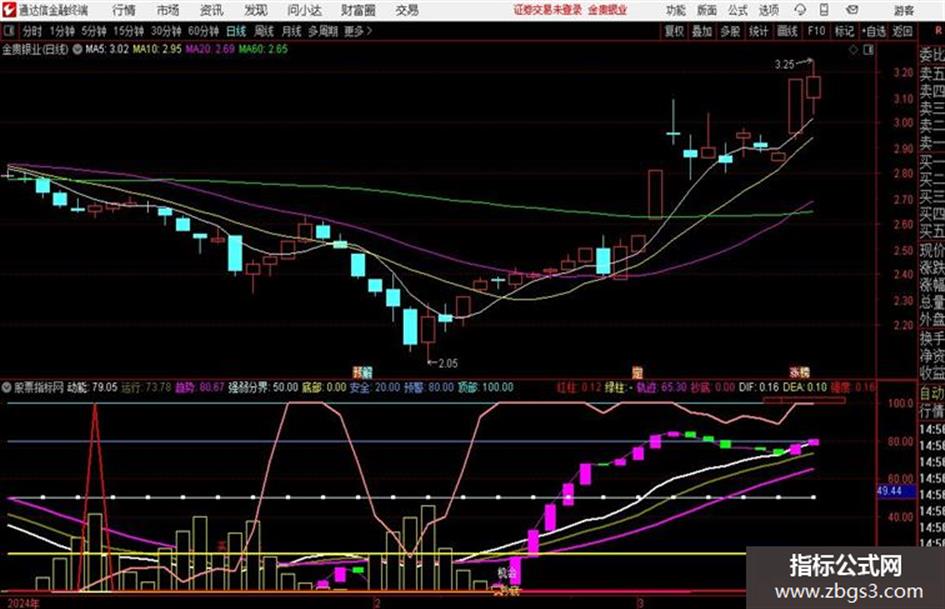Click the 叠加 overlay button
The width and height of the screenshot is (945, 609).
[x=702, y=31]
